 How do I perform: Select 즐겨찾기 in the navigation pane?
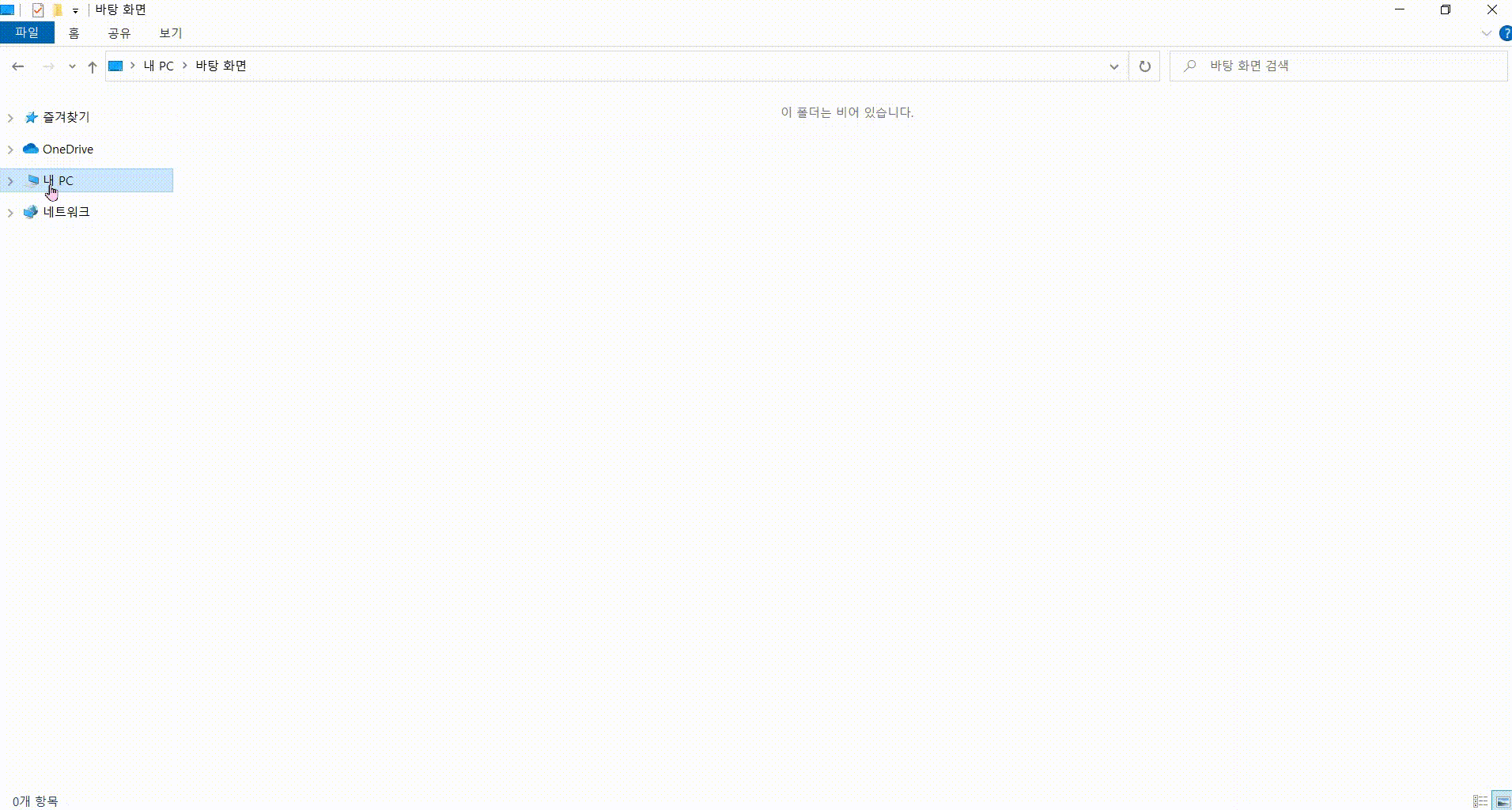(x=66, y=117)
